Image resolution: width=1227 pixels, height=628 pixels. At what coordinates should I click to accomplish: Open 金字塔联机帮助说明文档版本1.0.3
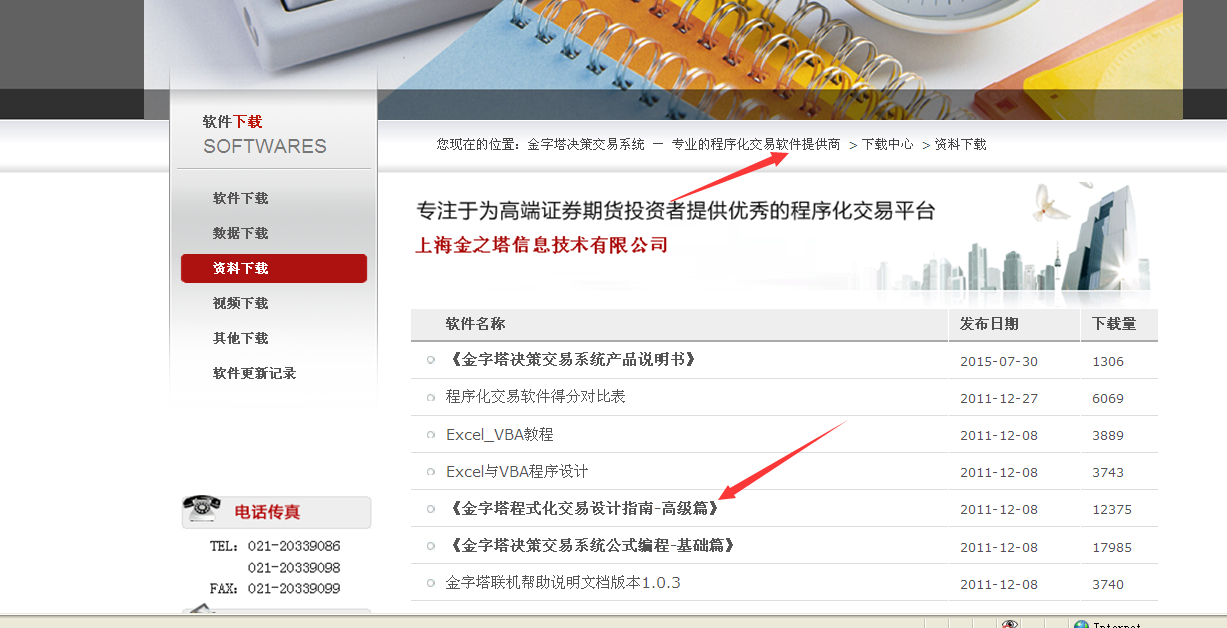click(x=563, y=583)
